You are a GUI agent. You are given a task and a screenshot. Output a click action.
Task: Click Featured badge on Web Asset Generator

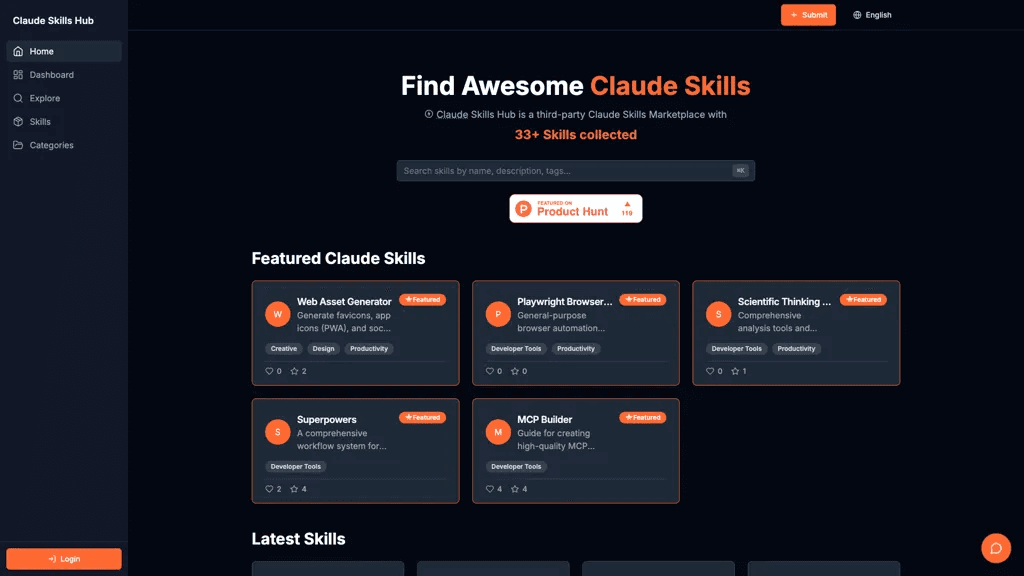(x=423, y=300)
